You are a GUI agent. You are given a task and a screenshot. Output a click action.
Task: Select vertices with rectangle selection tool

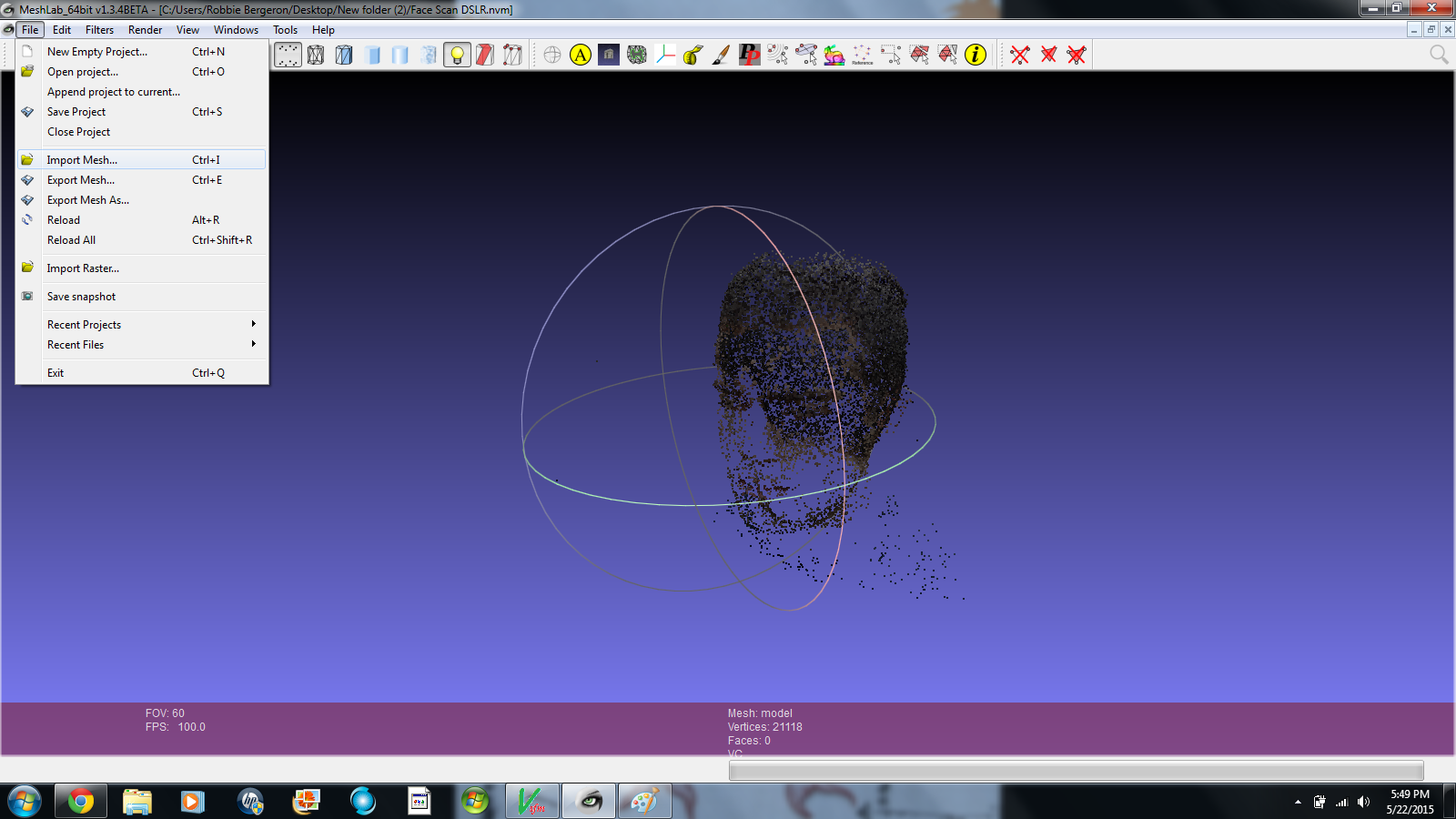[891, 55]
